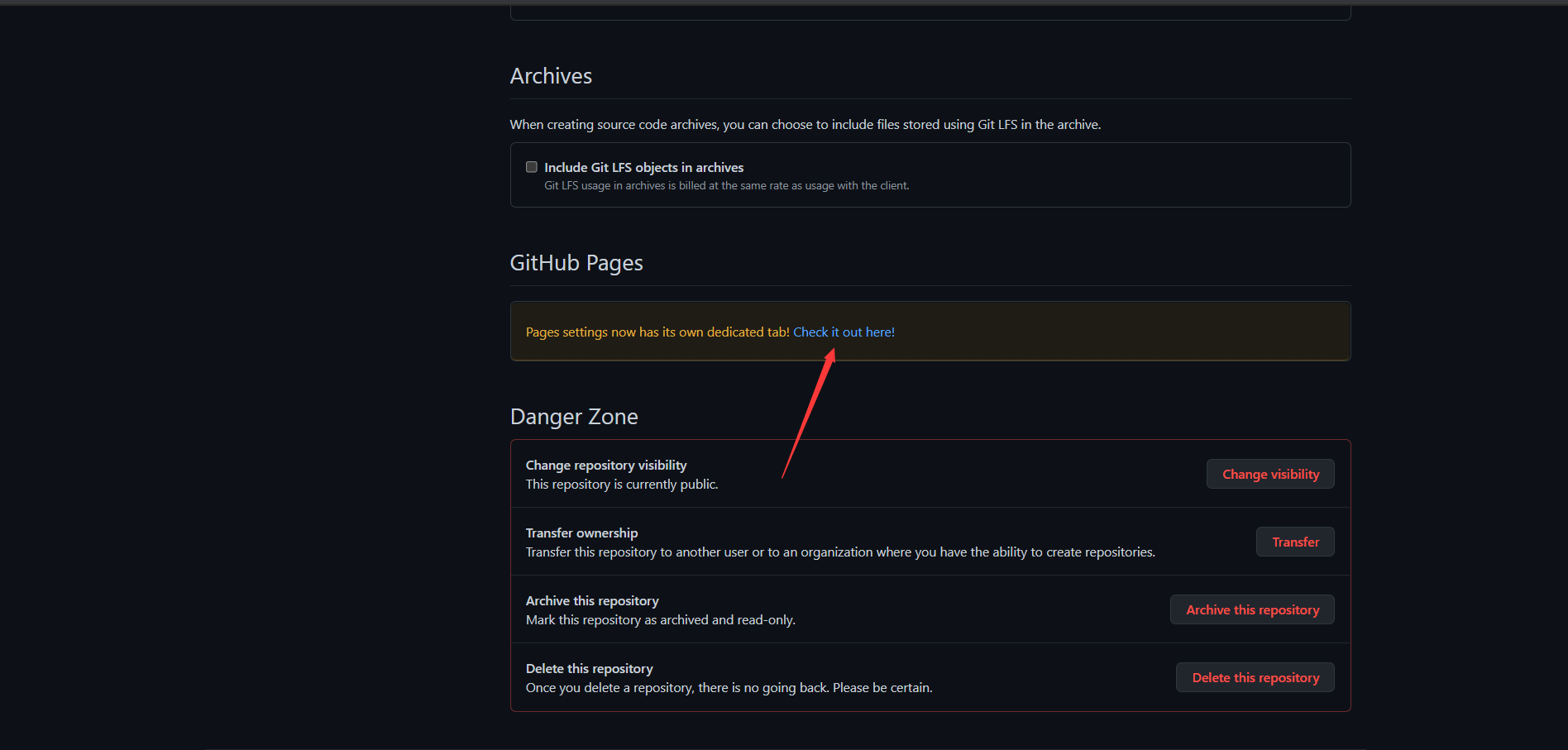Click 'Mark this repository as archived and read-only.' text
This screenshot has height=750, width=1568.
[661, 620]
